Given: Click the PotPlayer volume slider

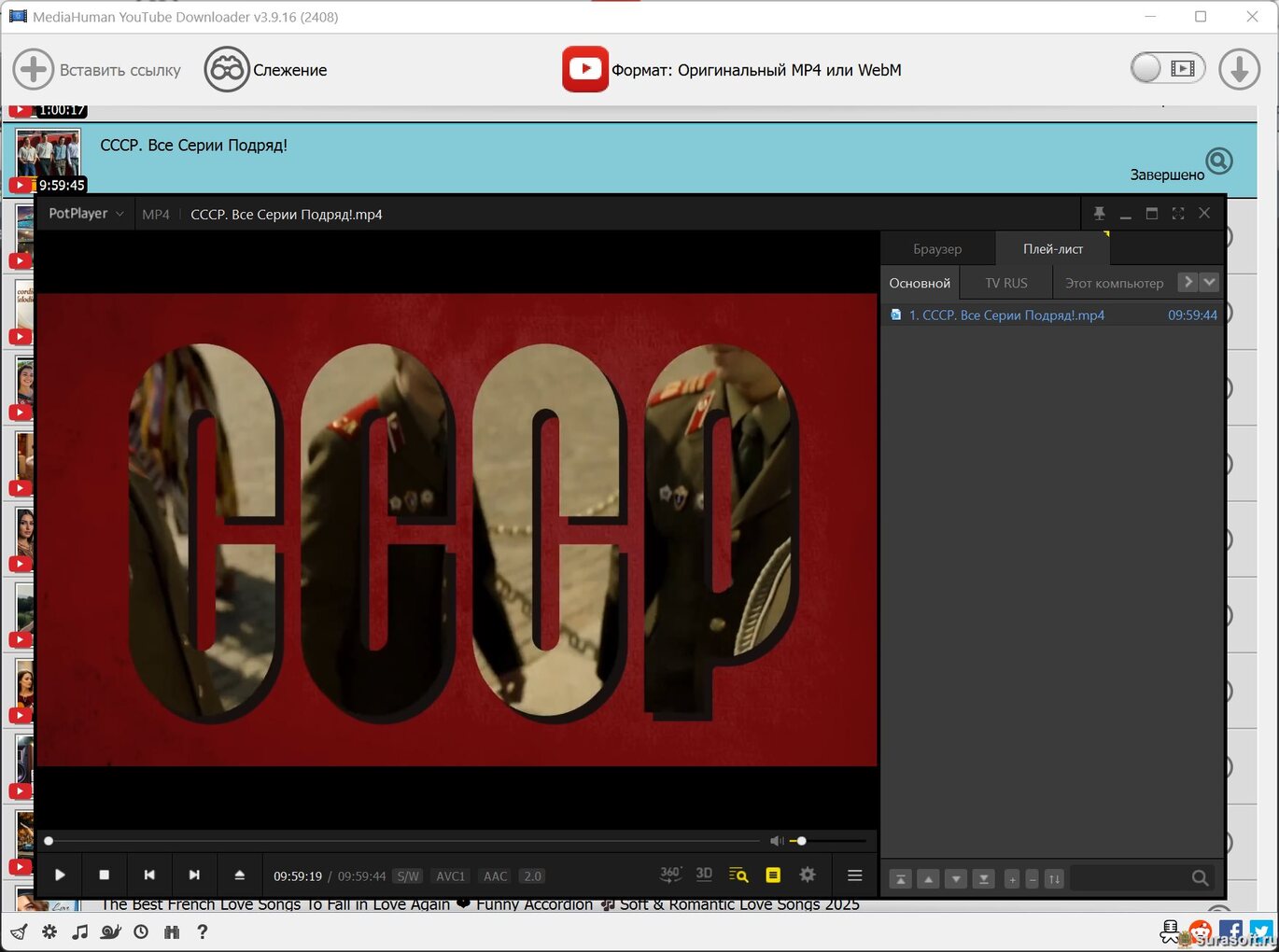Looking at the screenshot, I should pyautogui.click(x=800, y=841).
